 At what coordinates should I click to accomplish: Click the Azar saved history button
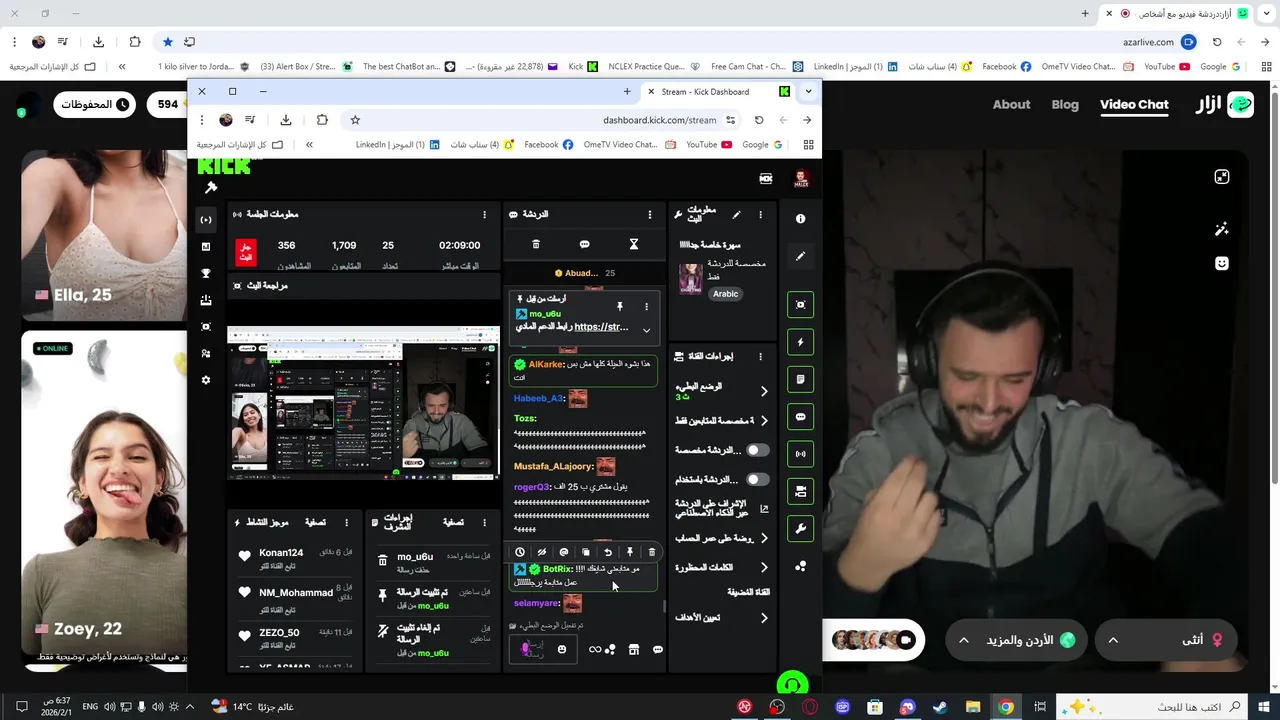(x=95, y=104)
